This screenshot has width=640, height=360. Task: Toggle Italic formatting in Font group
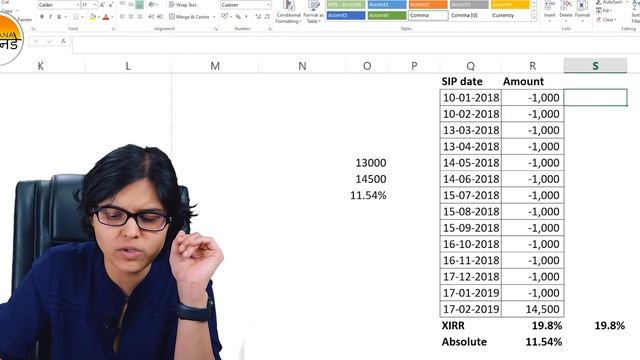(50, 17)
